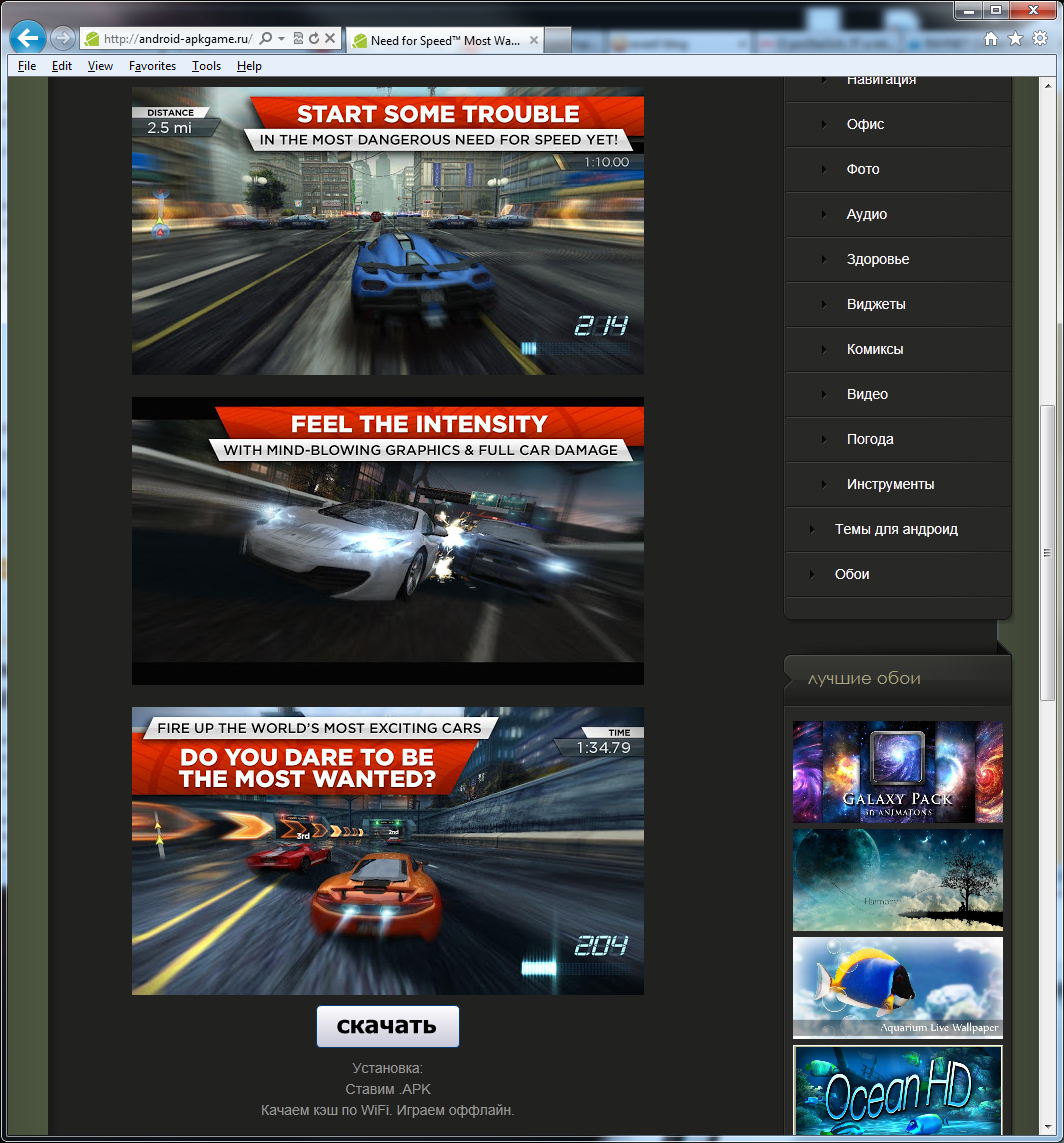The height and width of the screenshot is (1143, 1064).
Task: Click the text Качаем кэш по WiFi
Action: [x=326, y=1110]
